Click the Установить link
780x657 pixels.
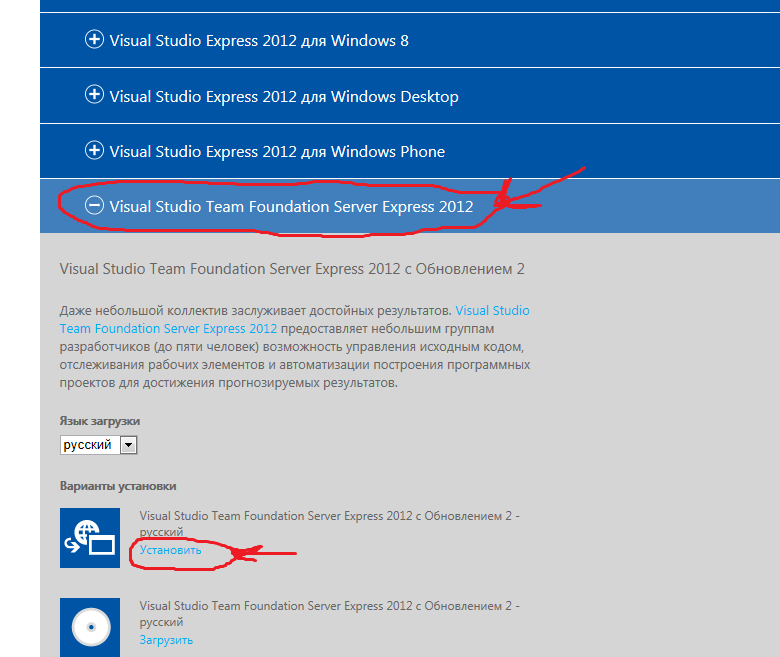(x=171, y=550)
